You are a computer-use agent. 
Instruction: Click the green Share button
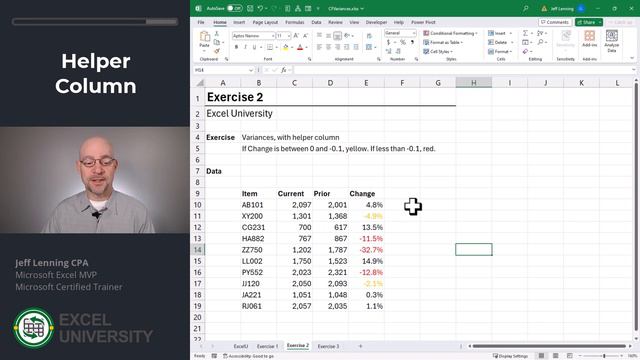589,22
